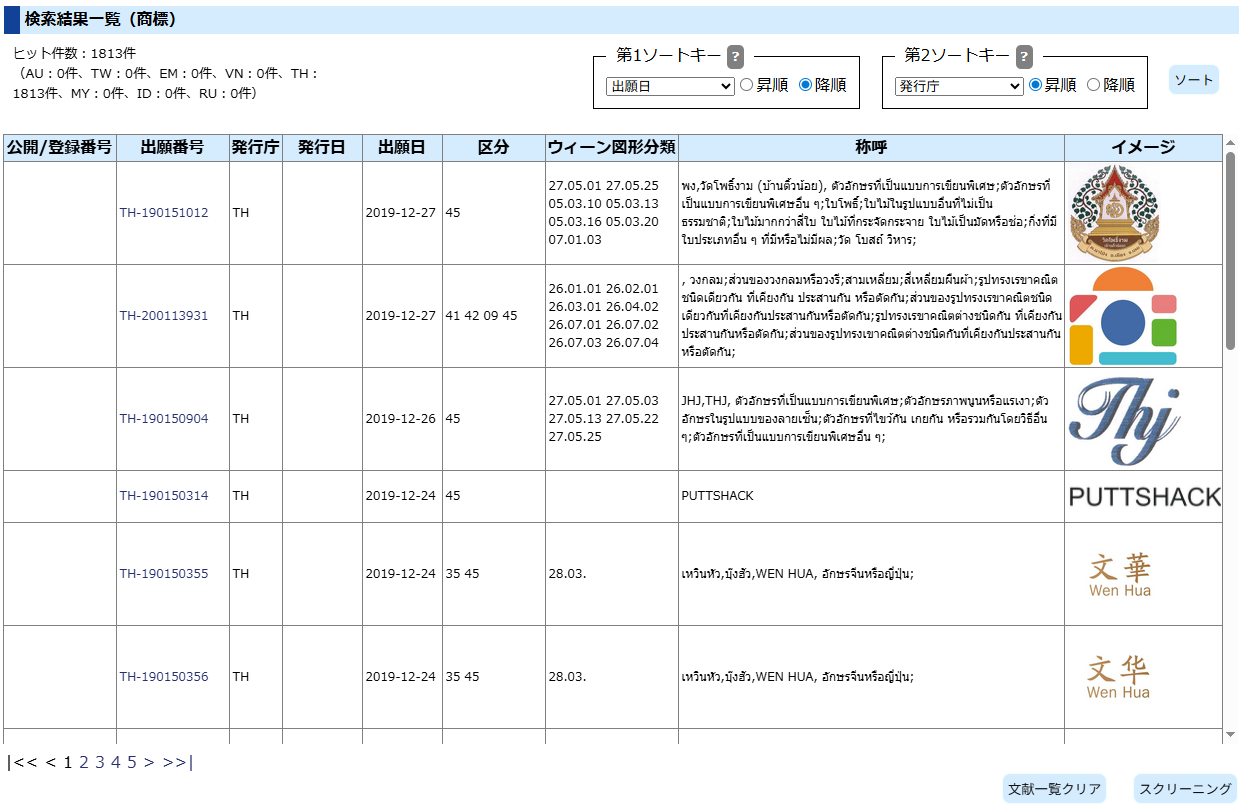1241x809 pixels.
Task: Click the scrollbar down arrow of results table
Action: click(x=1230, y=735)
